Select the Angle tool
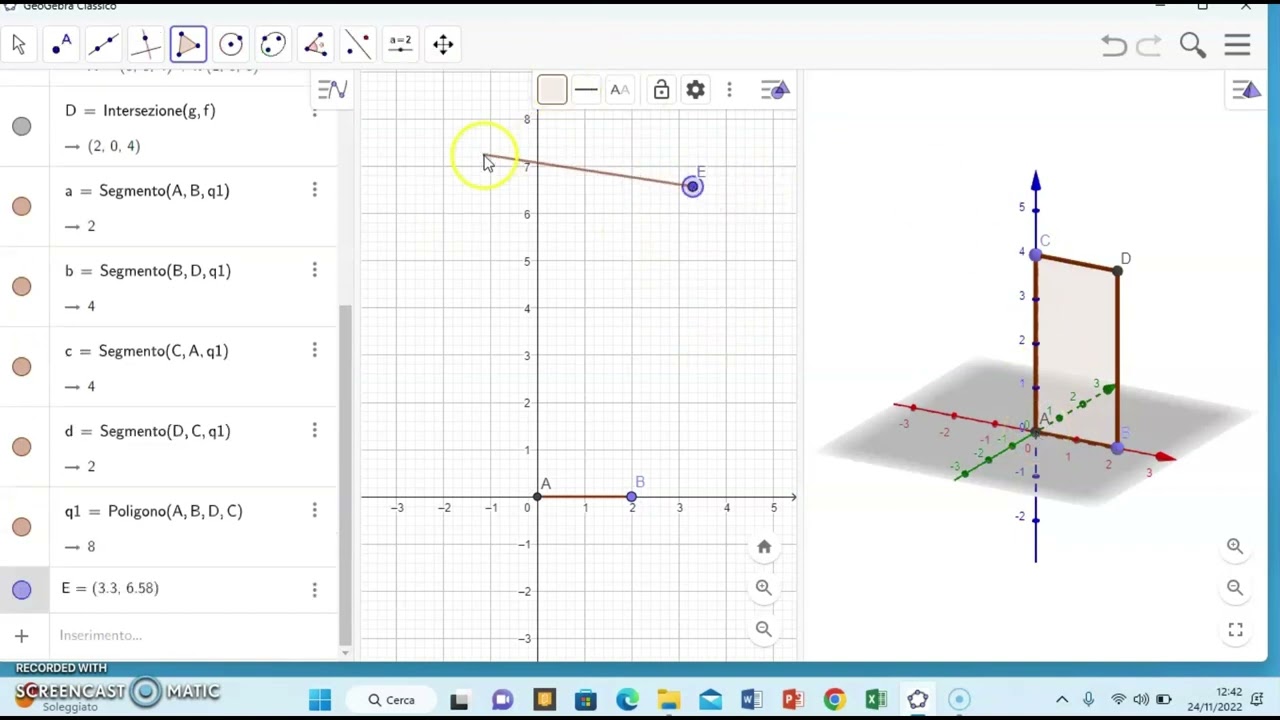The image size is (1280, 720). 315,44
